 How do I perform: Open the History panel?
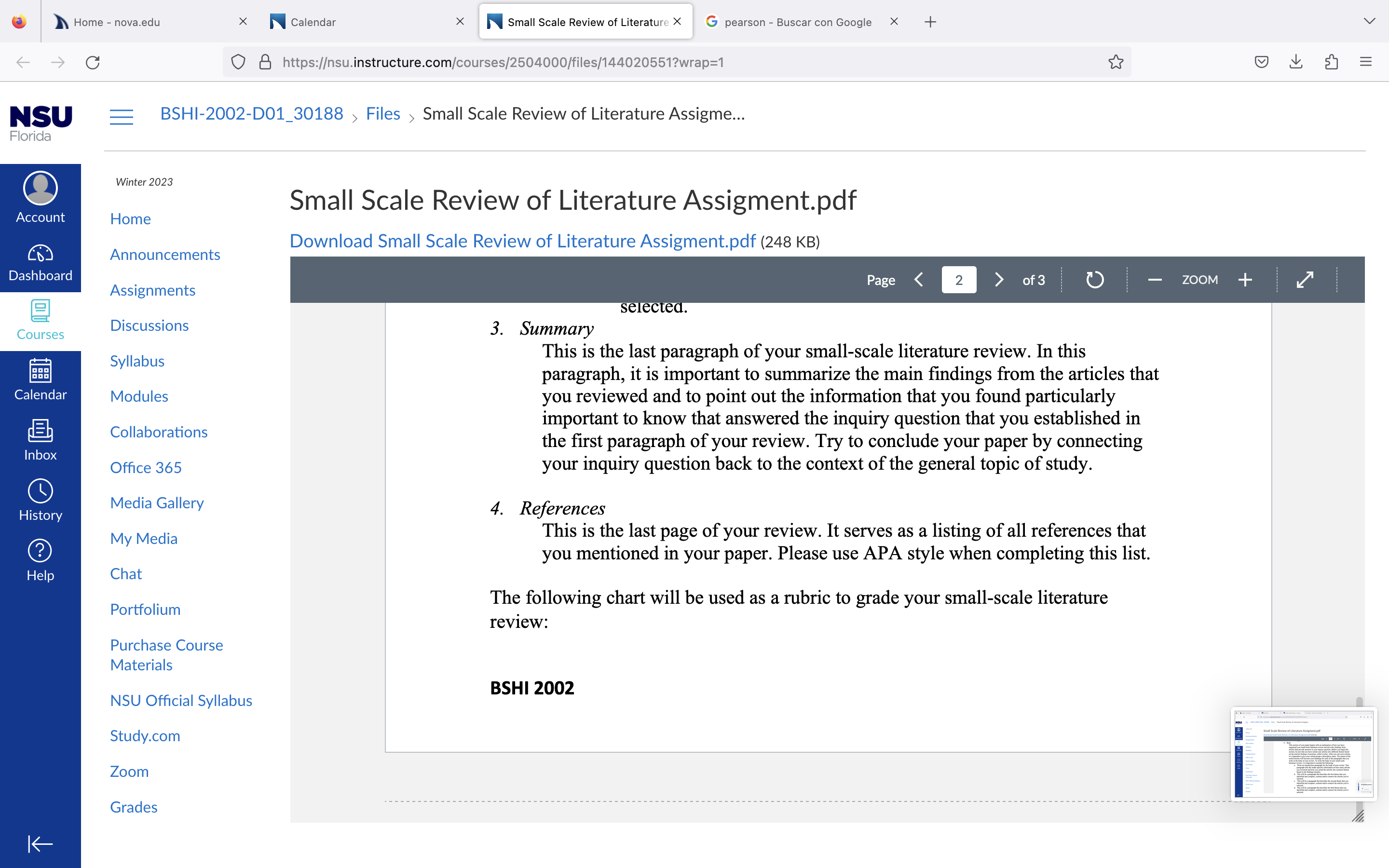(40, 500)
